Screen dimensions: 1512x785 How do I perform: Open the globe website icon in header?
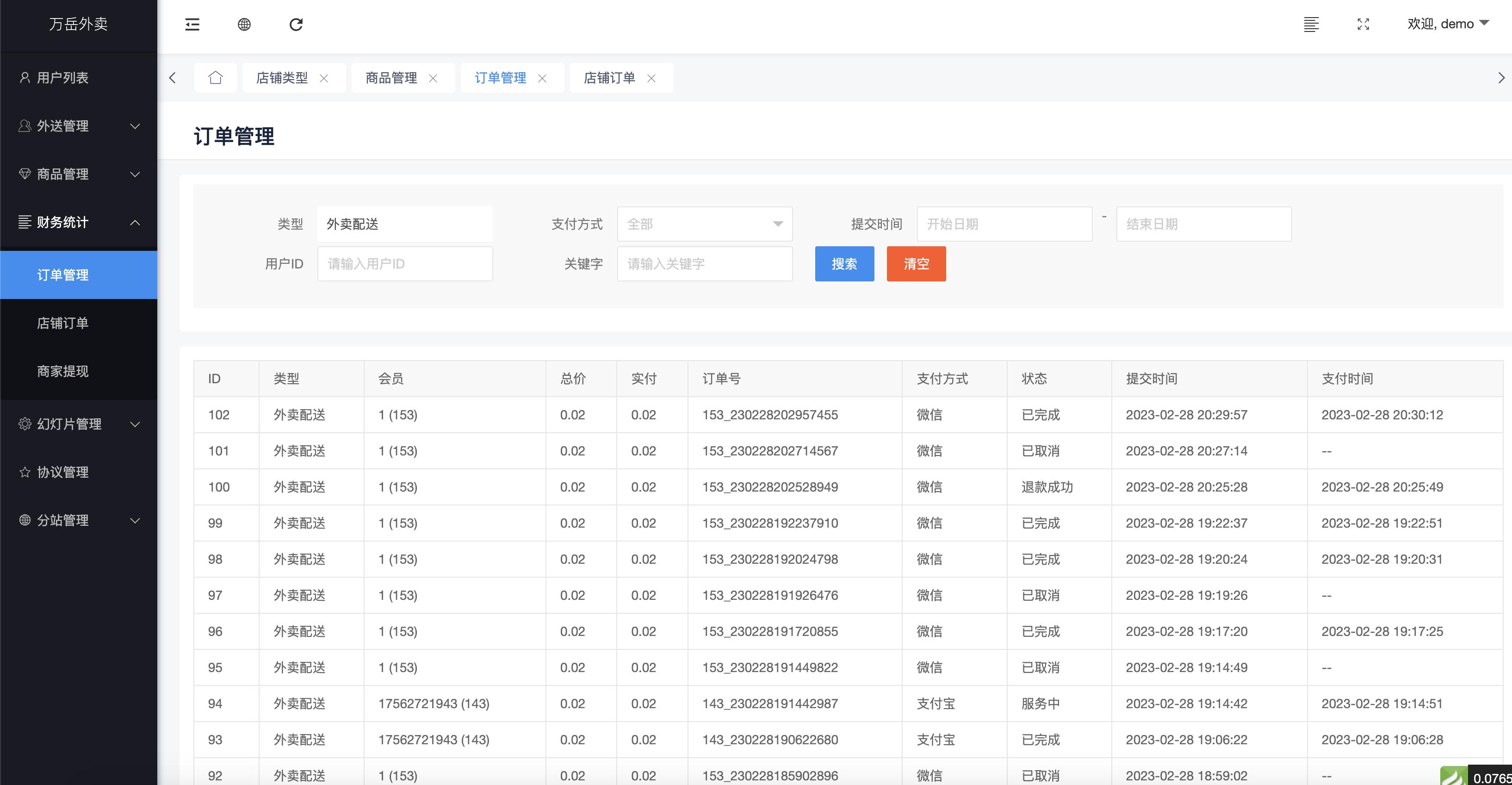click(244, 24)
